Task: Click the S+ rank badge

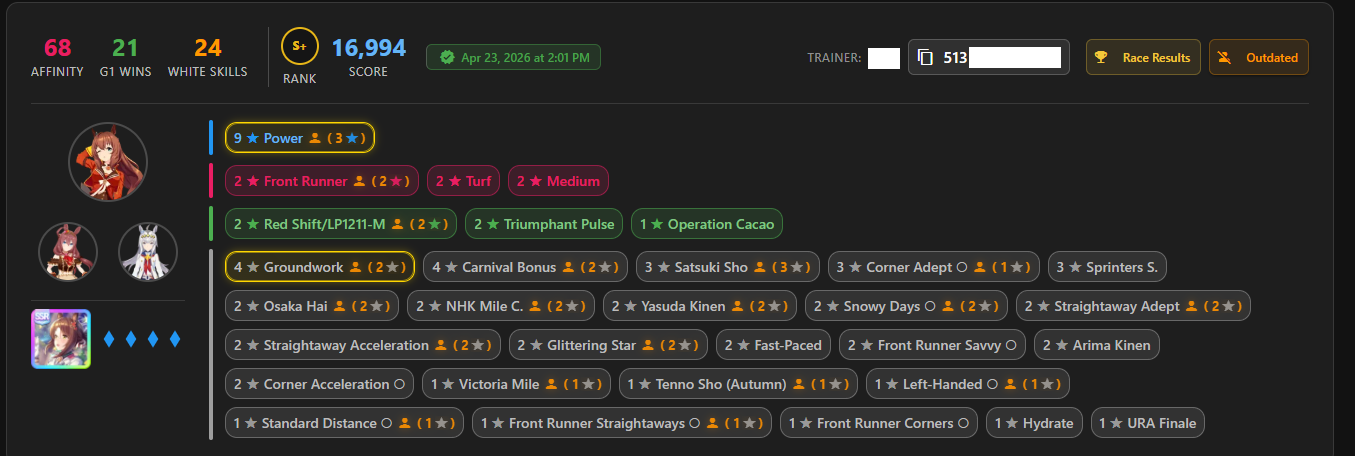Action: tap(299, 45)
